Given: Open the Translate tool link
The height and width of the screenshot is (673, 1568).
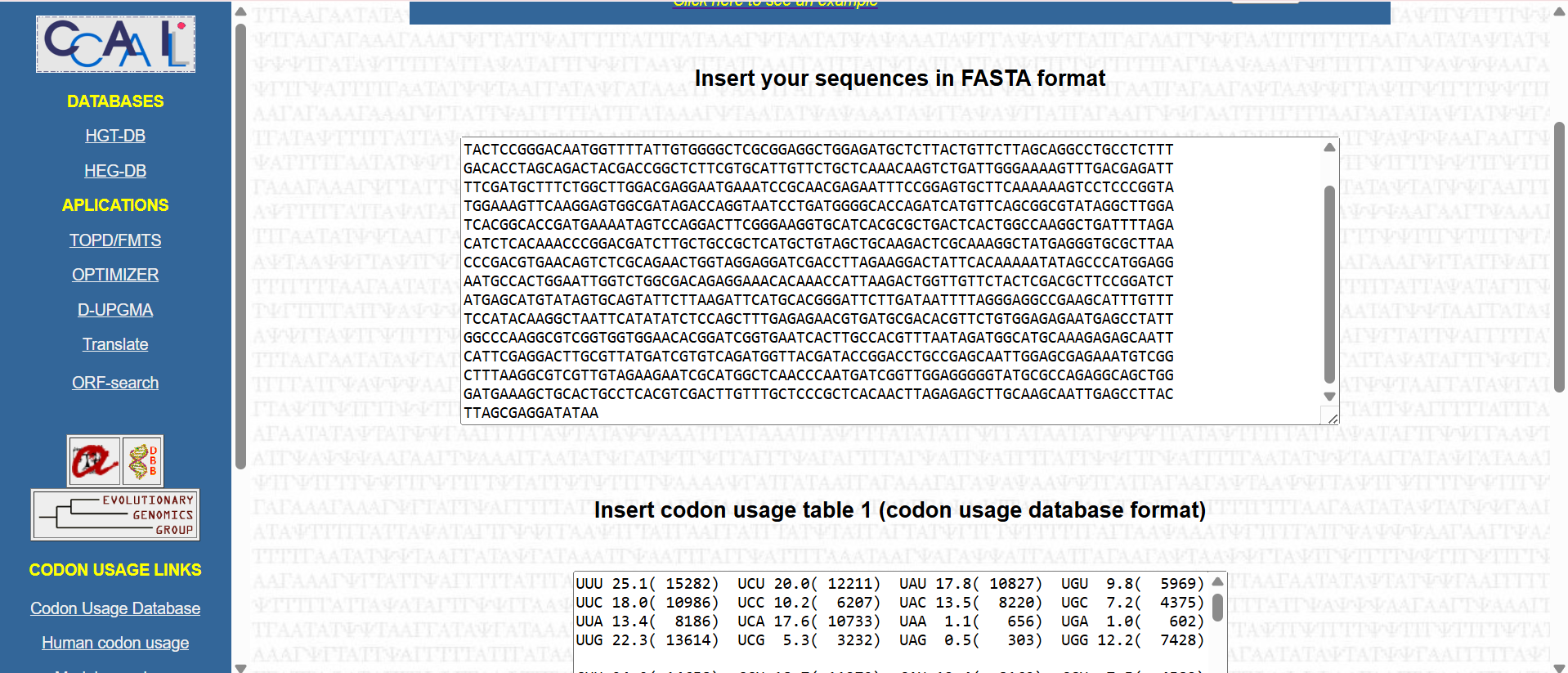Looking at the screenshot, I should pos(115,344).
